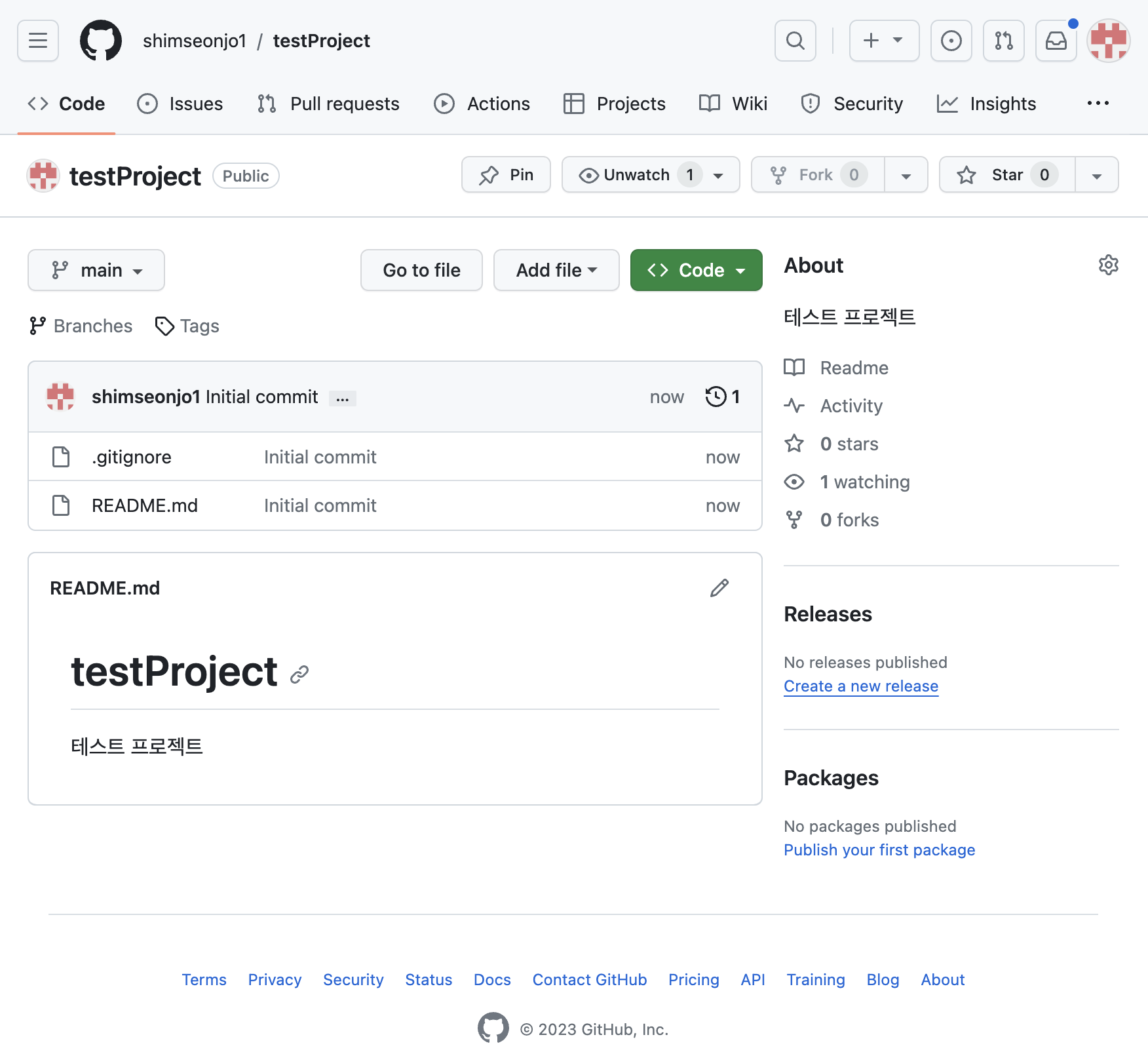Click the GitHub Octocat logo in header
The image size is (1148, 1054).
(101, 41)
